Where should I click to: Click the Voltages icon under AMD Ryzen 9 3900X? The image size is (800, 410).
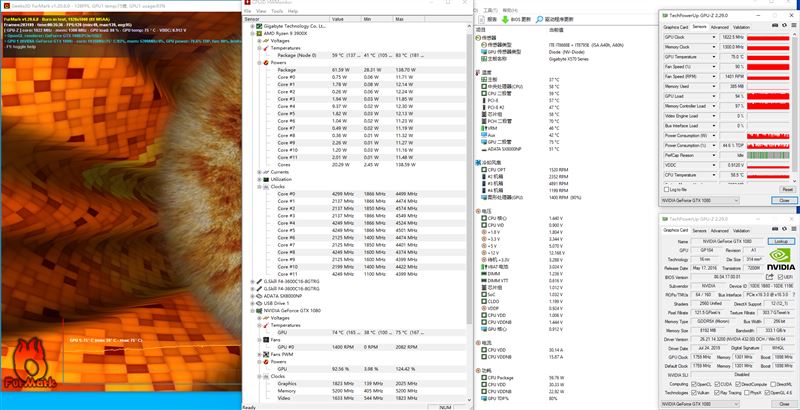(x=265, y=40)
